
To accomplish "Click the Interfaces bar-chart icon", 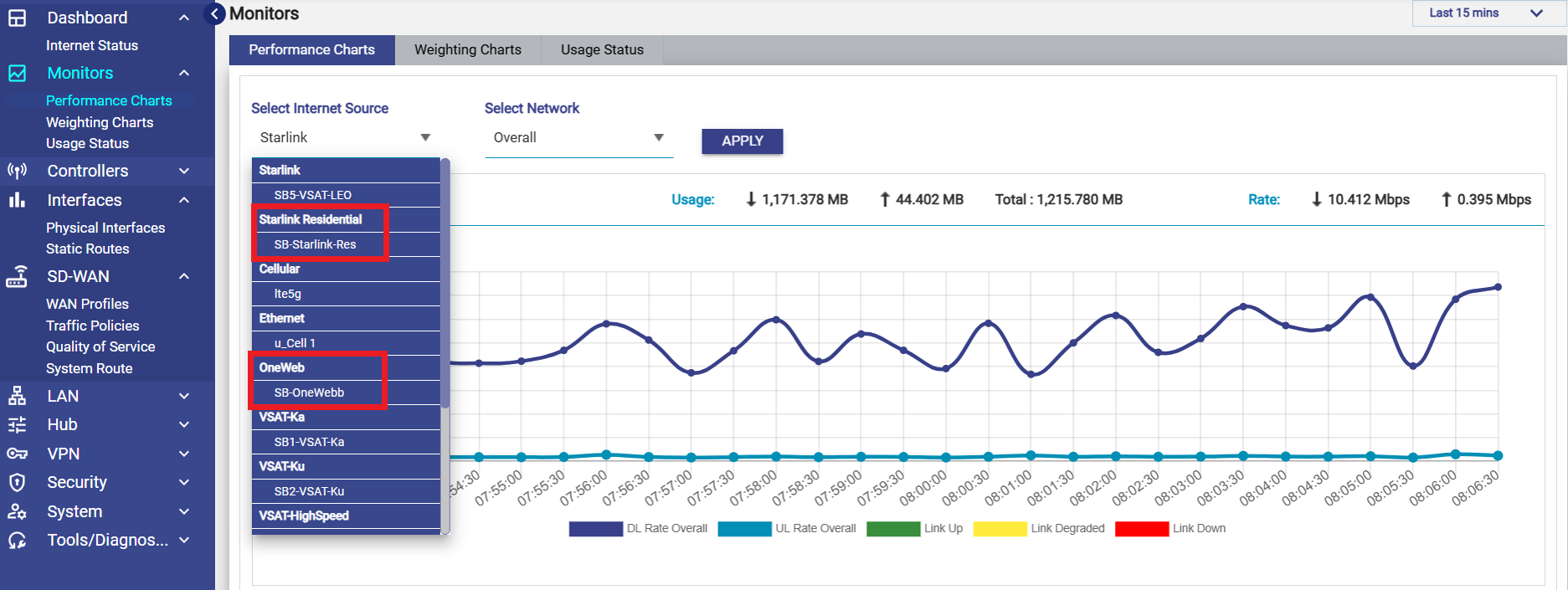I will pos(17,200).
